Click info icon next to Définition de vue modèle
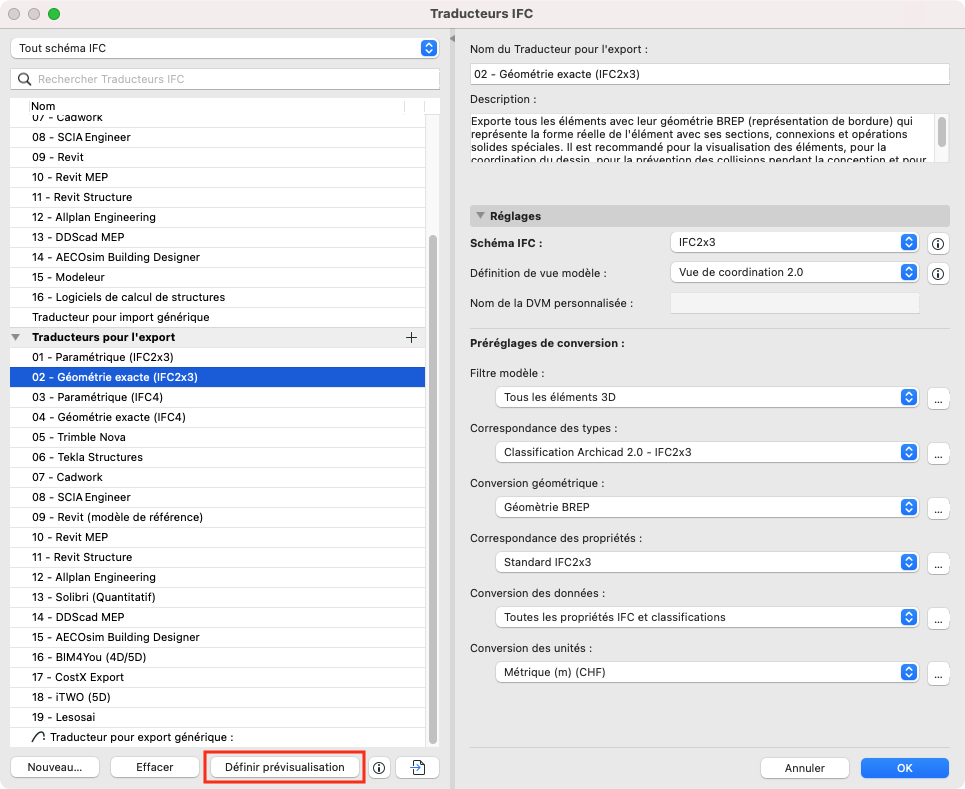The image size is (965, 789). [937, 273]
